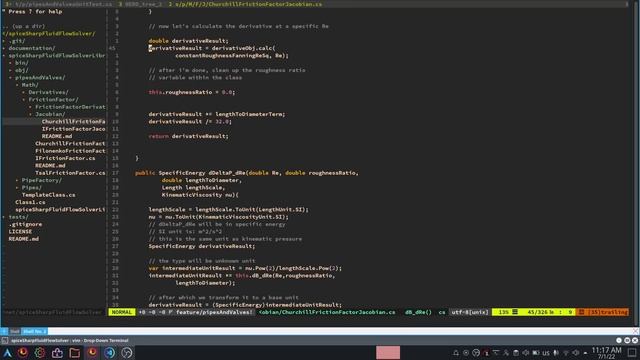This screenshot has height=360, width=640.
Task: Collapse the FrictionFactor folder
Action: click(50, 100)
